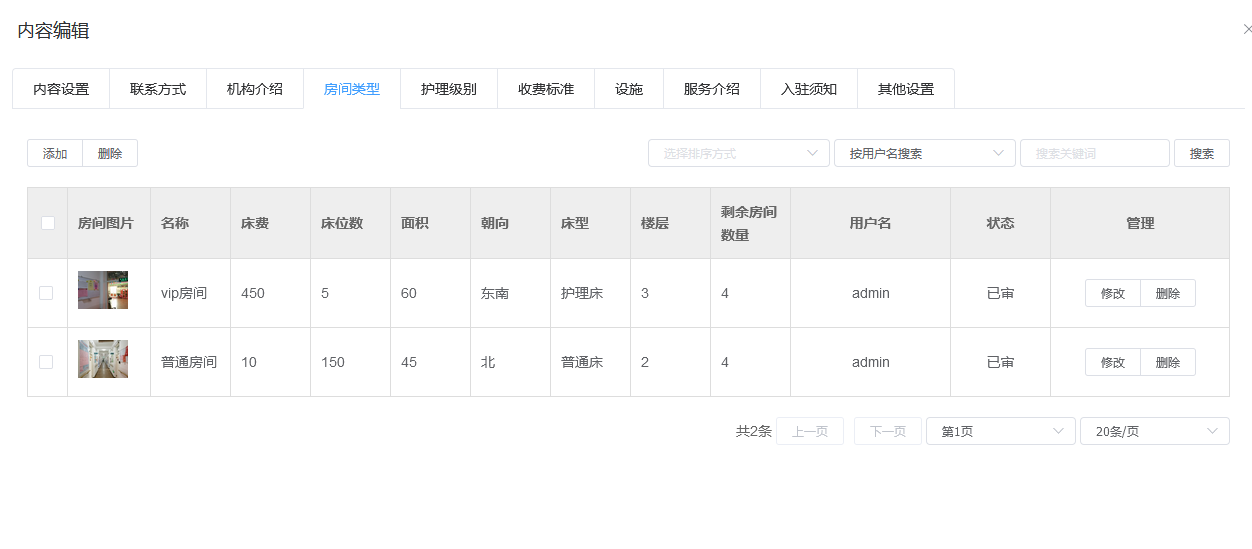
Task: Toggle the select-all checkbox in the table header
Action: click(x=48, y=223)
